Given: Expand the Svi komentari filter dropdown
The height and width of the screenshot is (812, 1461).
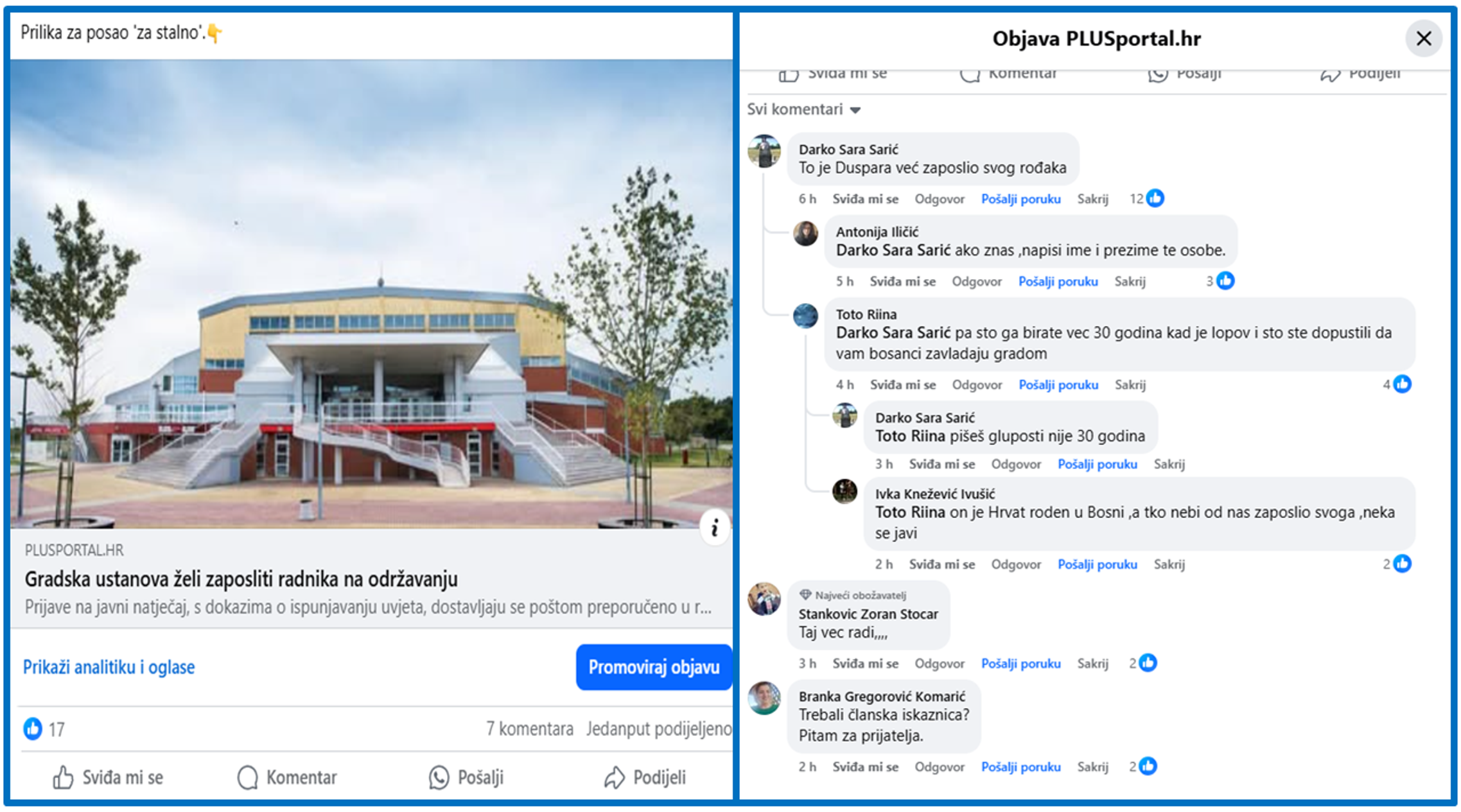Looking at the screenshot, I should point(803,110).
